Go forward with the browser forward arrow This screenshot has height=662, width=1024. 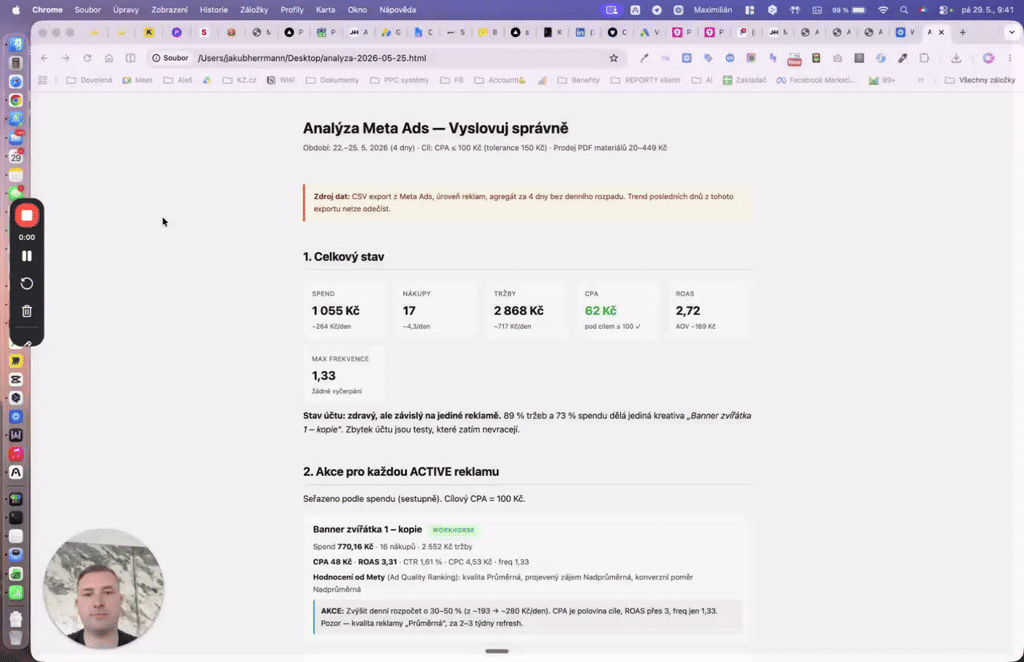coord(66,58)
